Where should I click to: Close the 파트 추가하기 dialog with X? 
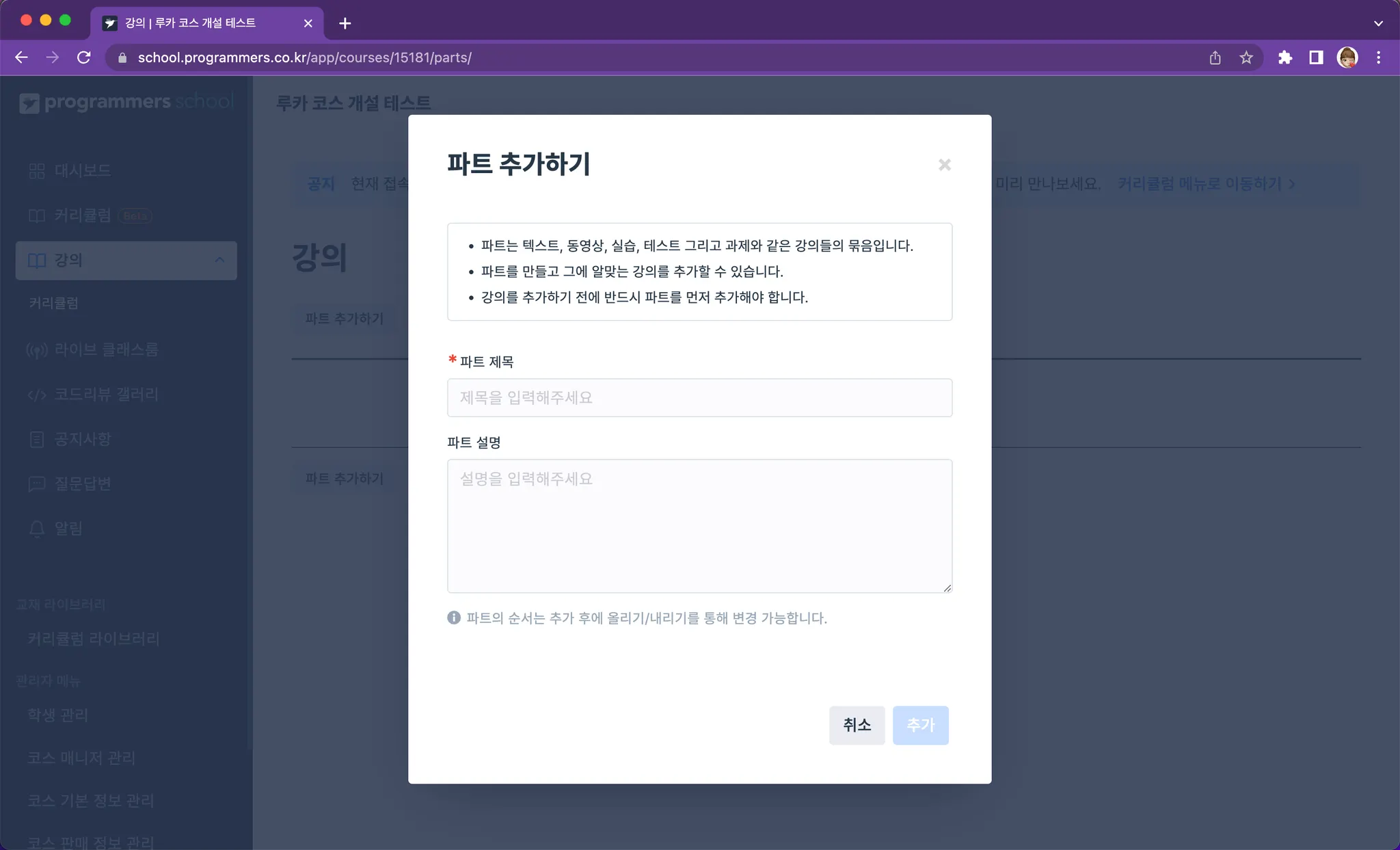pos(944,165)
